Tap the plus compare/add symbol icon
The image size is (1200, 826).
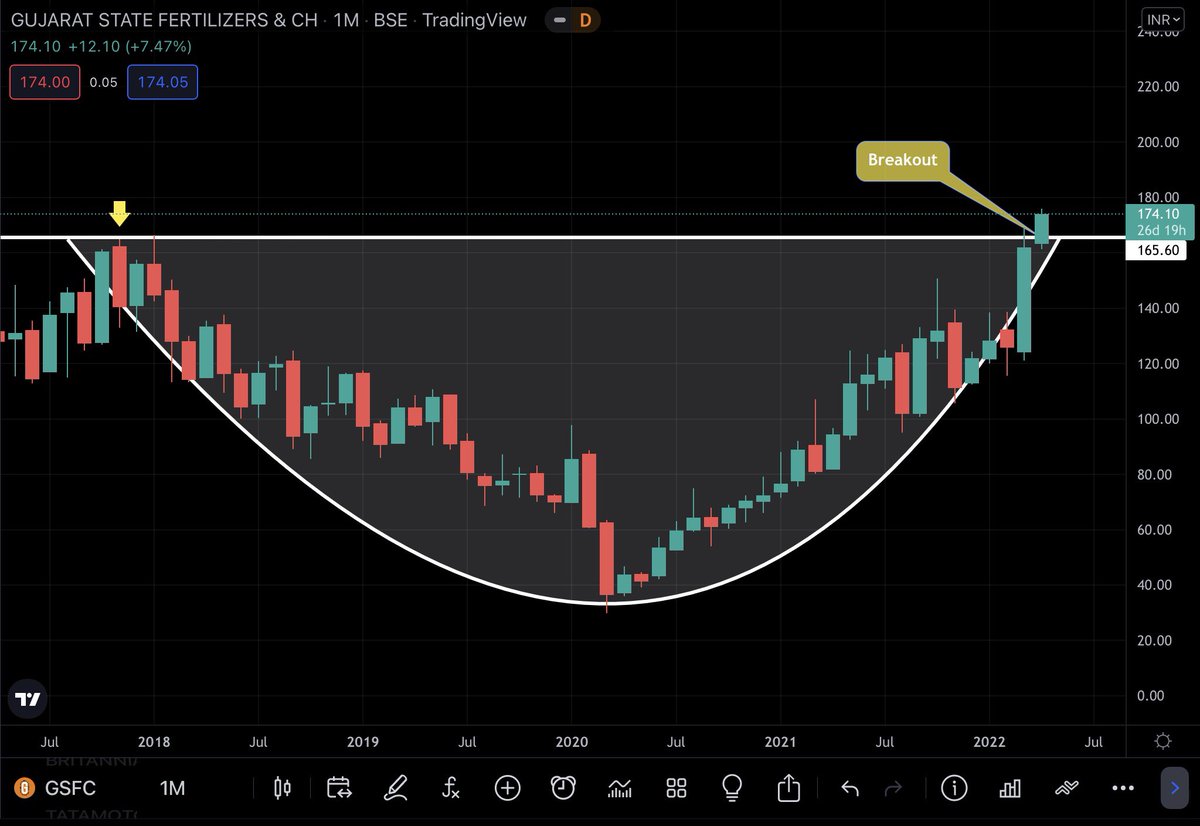pos(508,788)
